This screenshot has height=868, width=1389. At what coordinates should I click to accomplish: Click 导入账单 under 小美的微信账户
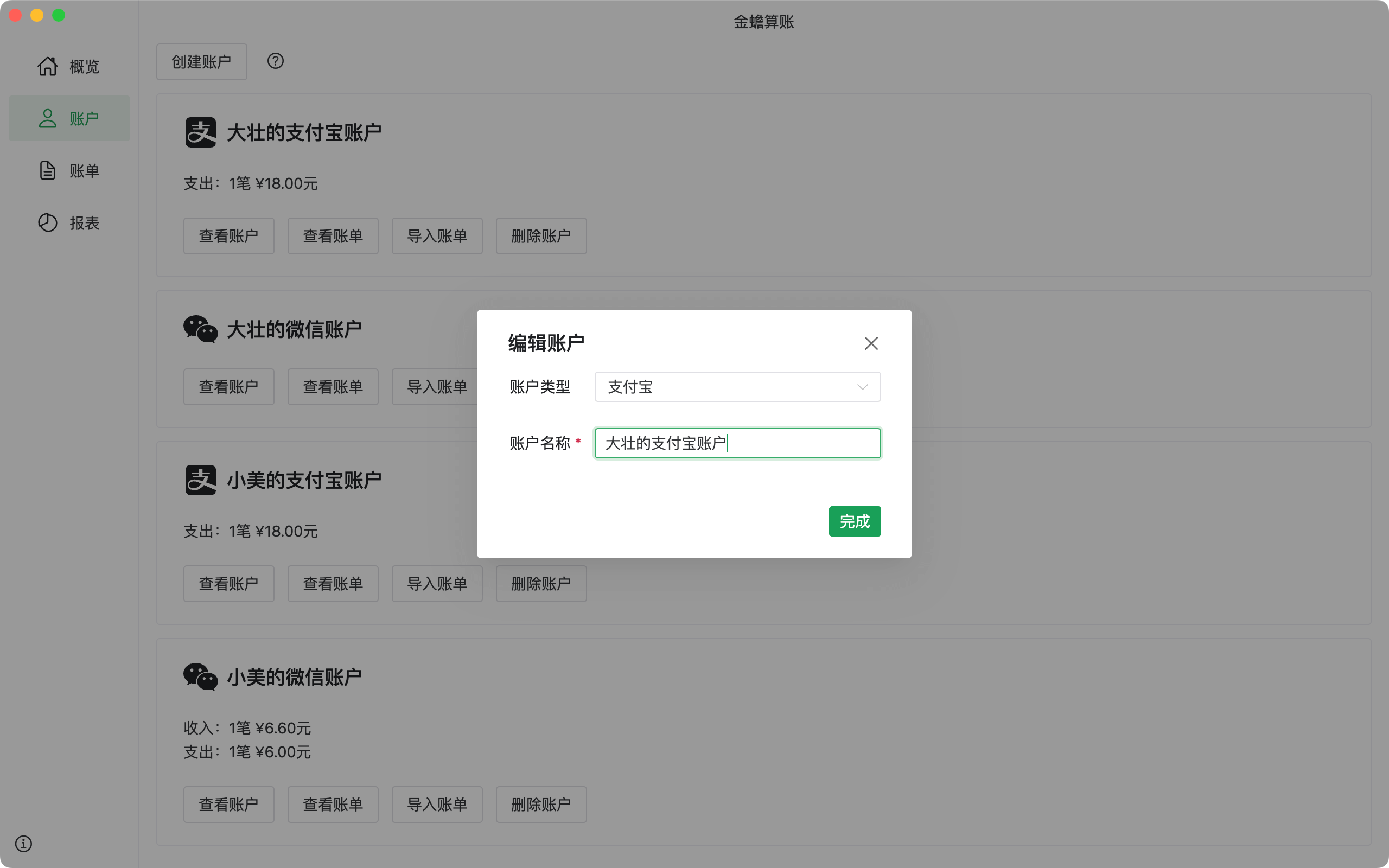click(437, 805)
